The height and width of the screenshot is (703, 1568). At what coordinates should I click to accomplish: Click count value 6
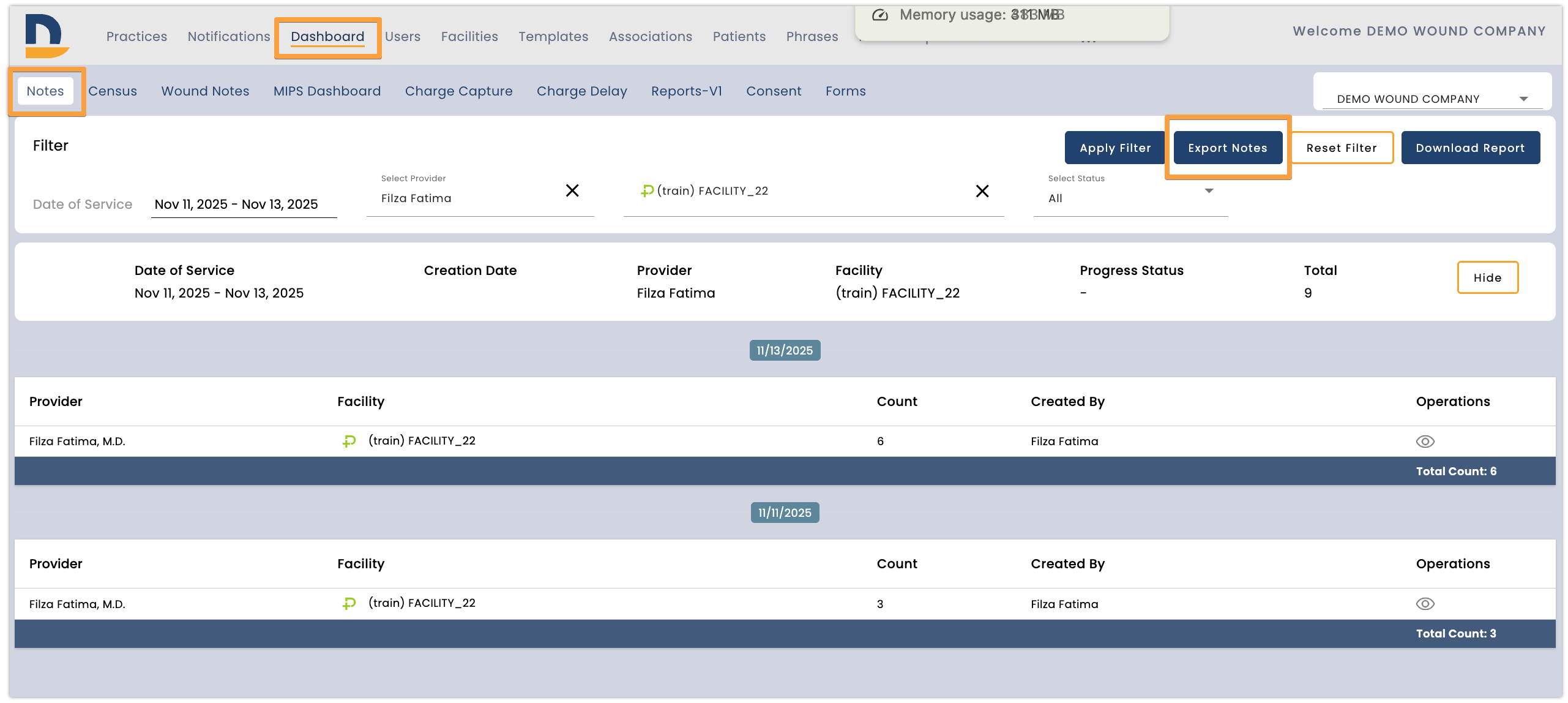880,442
